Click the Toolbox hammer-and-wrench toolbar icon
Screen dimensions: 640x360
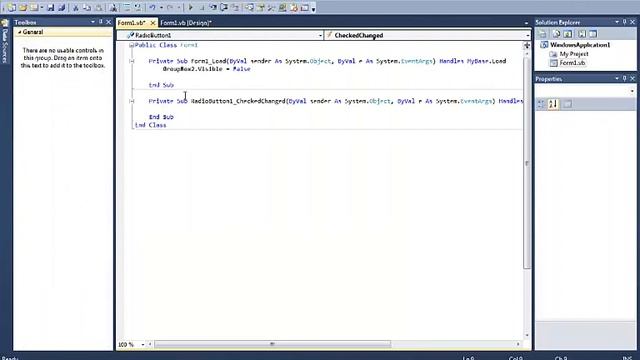coord(271,8)
